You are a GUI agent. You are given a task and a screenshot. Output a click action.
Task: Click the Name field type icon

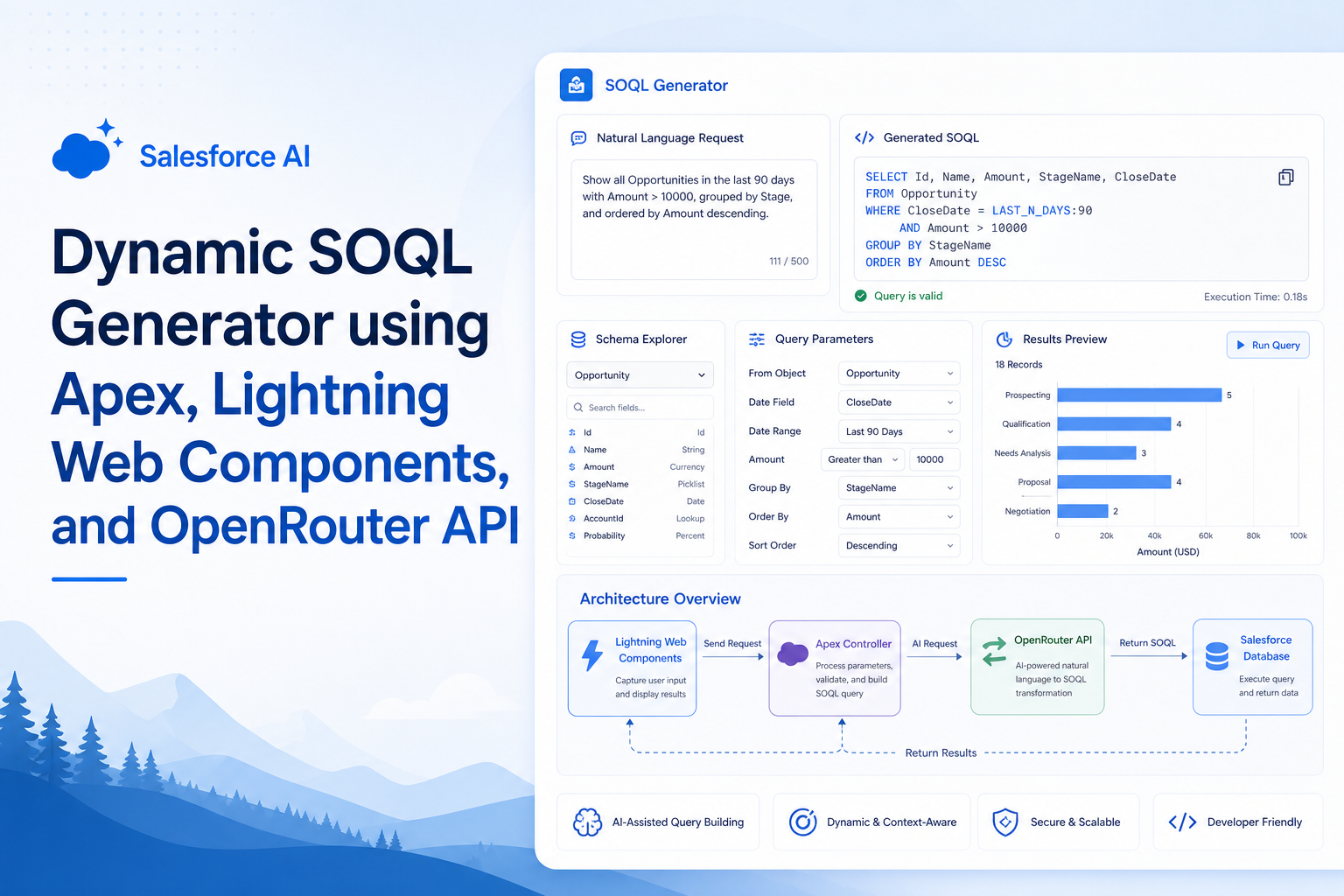click(x=572, y=450)
